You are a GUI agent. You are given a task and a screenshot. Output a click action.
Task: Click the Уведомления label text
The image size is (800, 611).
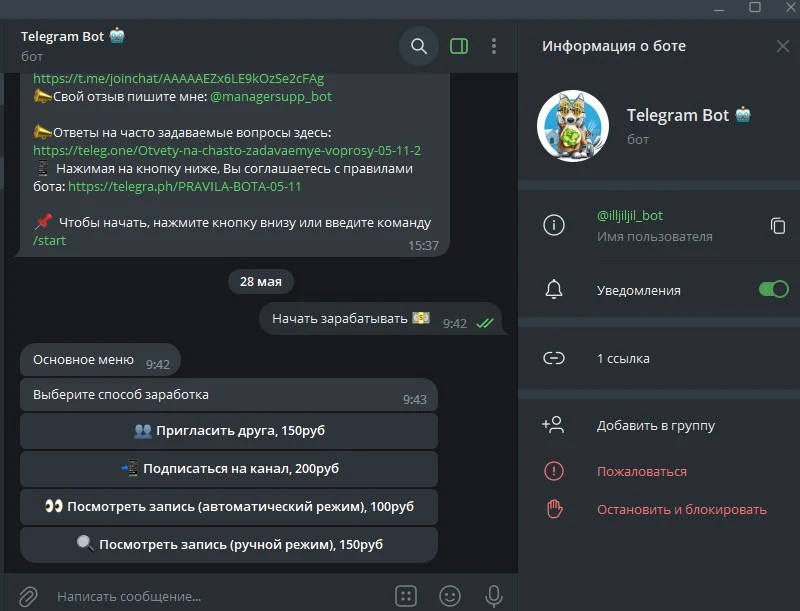(x=639, y=290)
